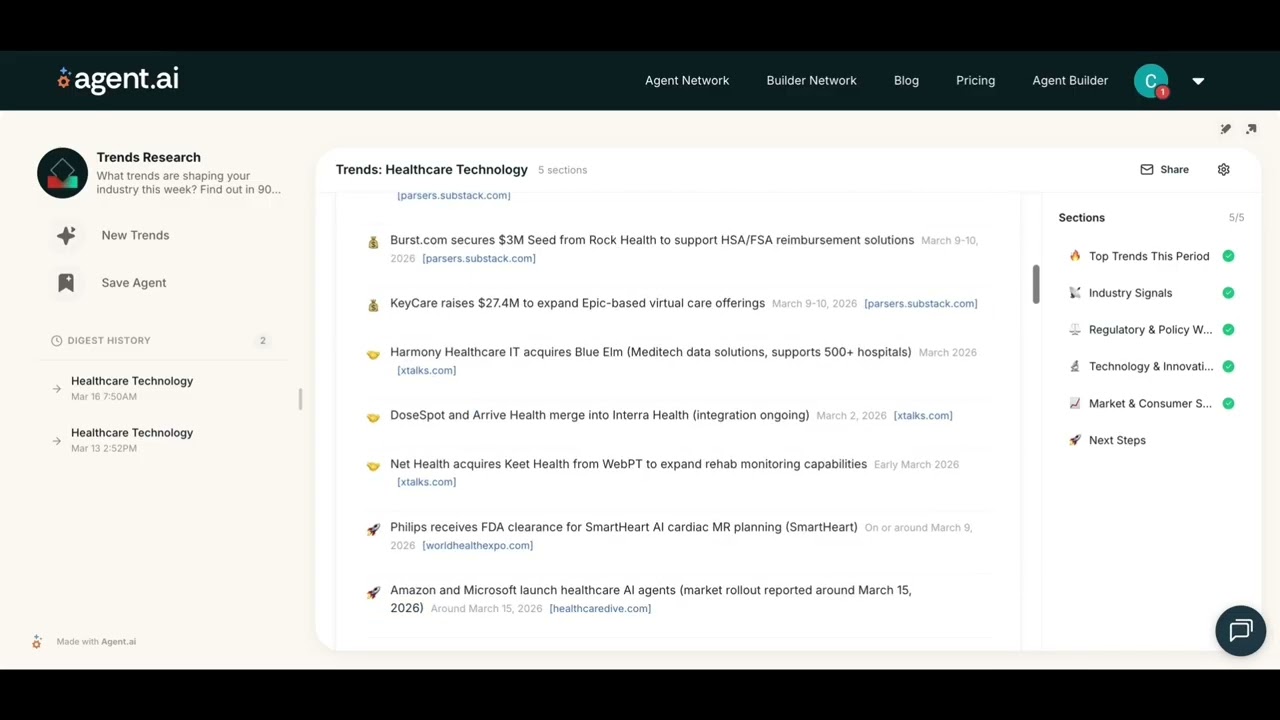Click the Save Agent bookmark icon
The image size is (1280, 720).
[x=66, y=283]
